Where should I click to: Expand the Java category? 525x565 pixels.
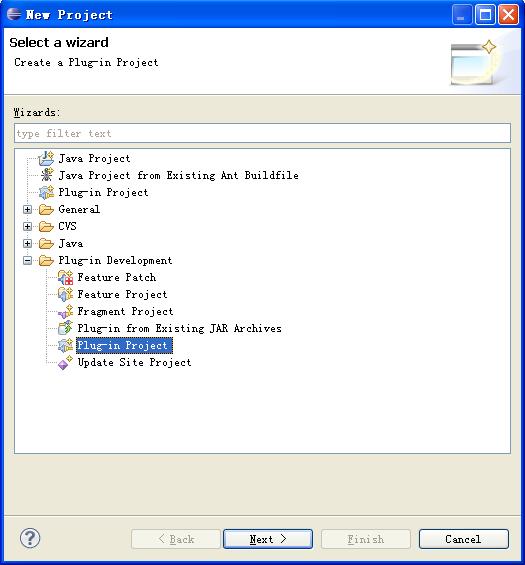[27, 244]
